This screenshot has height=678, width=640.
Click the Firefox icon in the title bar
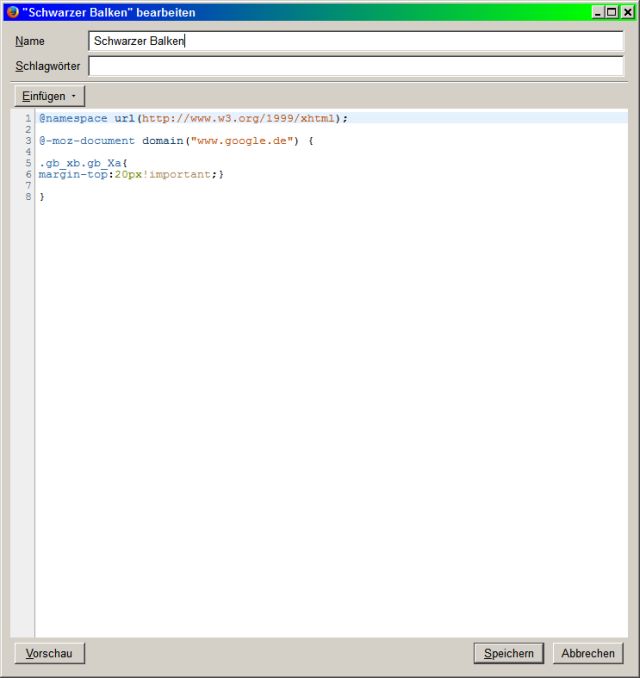pos(12,12)
